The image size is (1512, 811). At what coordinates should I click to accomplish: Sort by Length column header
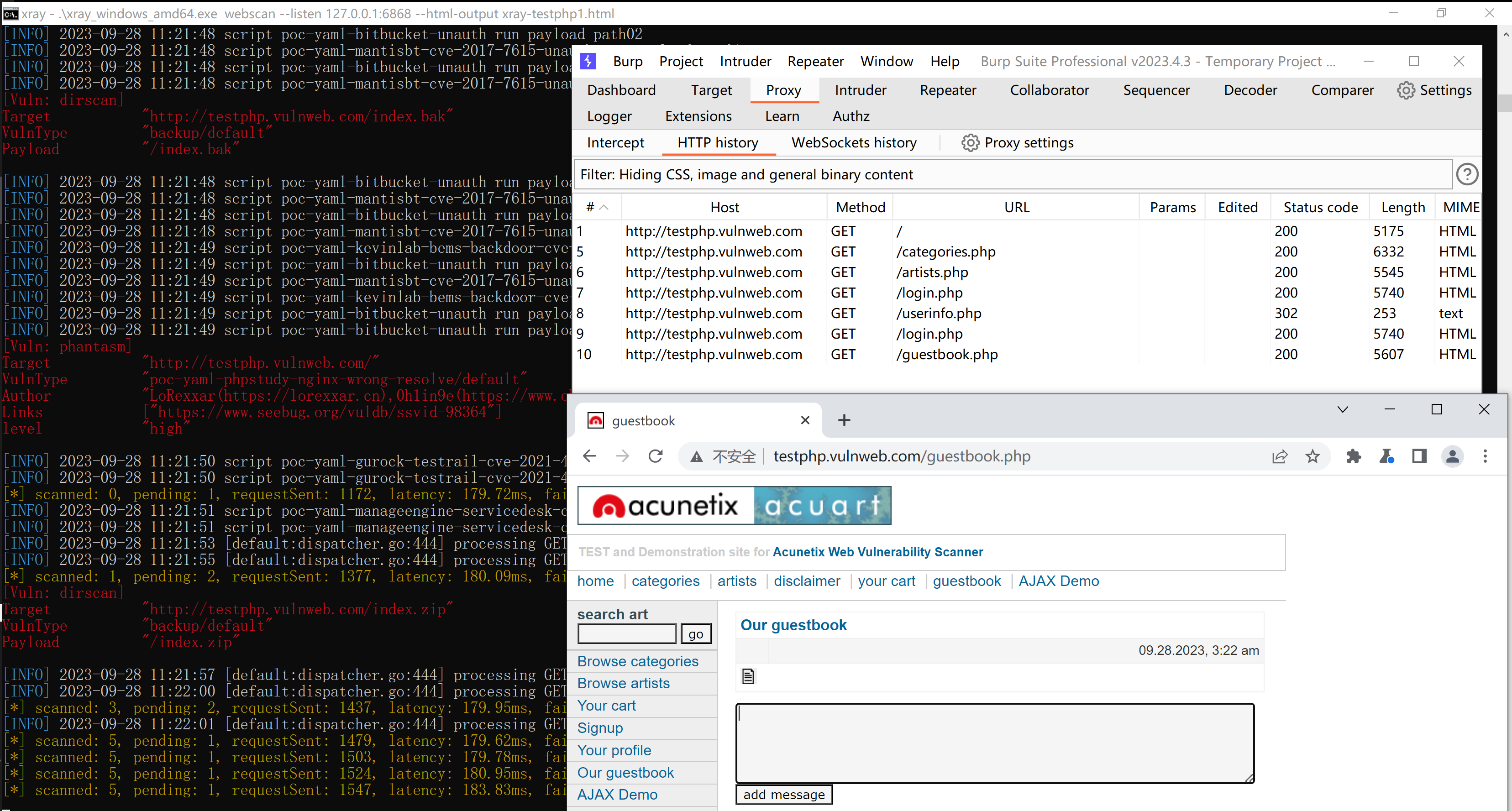point(1402,207)
